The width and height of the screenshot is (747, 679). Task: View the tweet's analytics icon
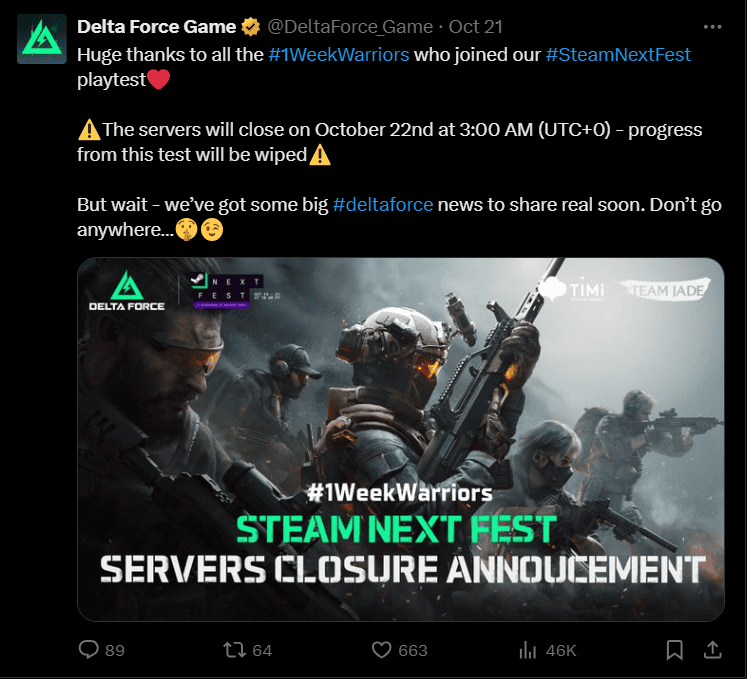[528, 650]
